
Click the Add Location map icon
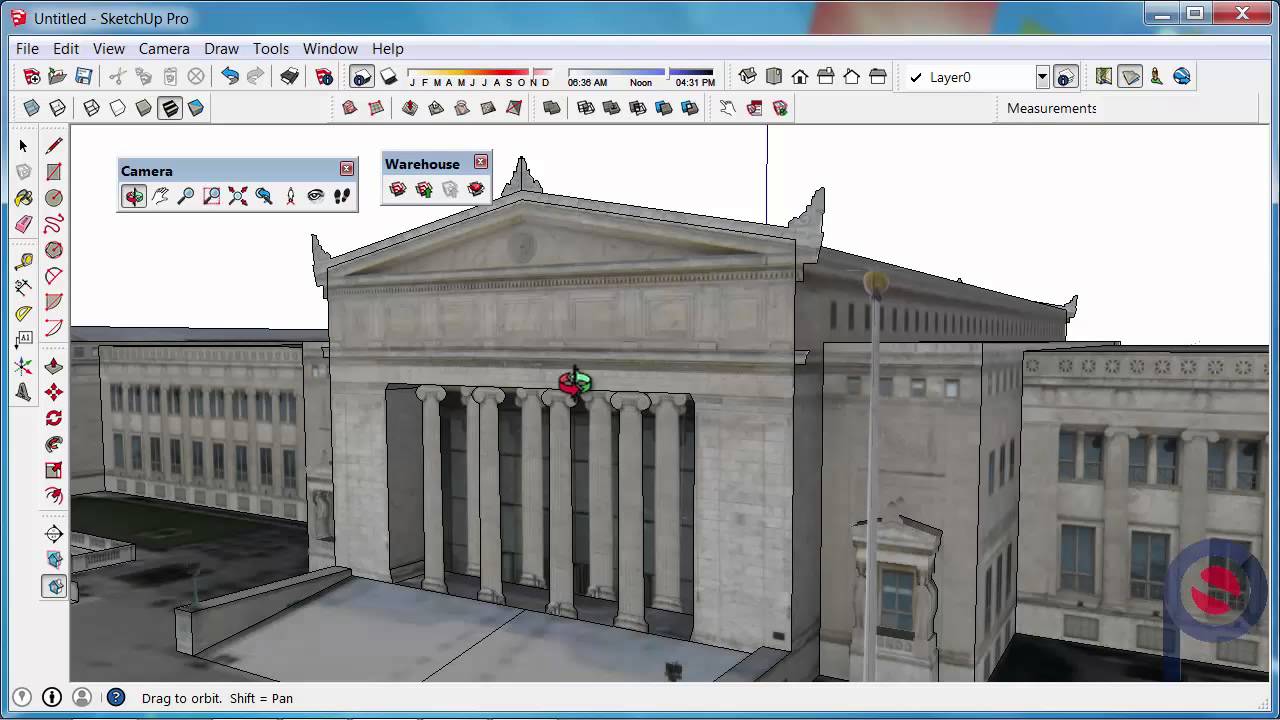(x=1104, y=76)
